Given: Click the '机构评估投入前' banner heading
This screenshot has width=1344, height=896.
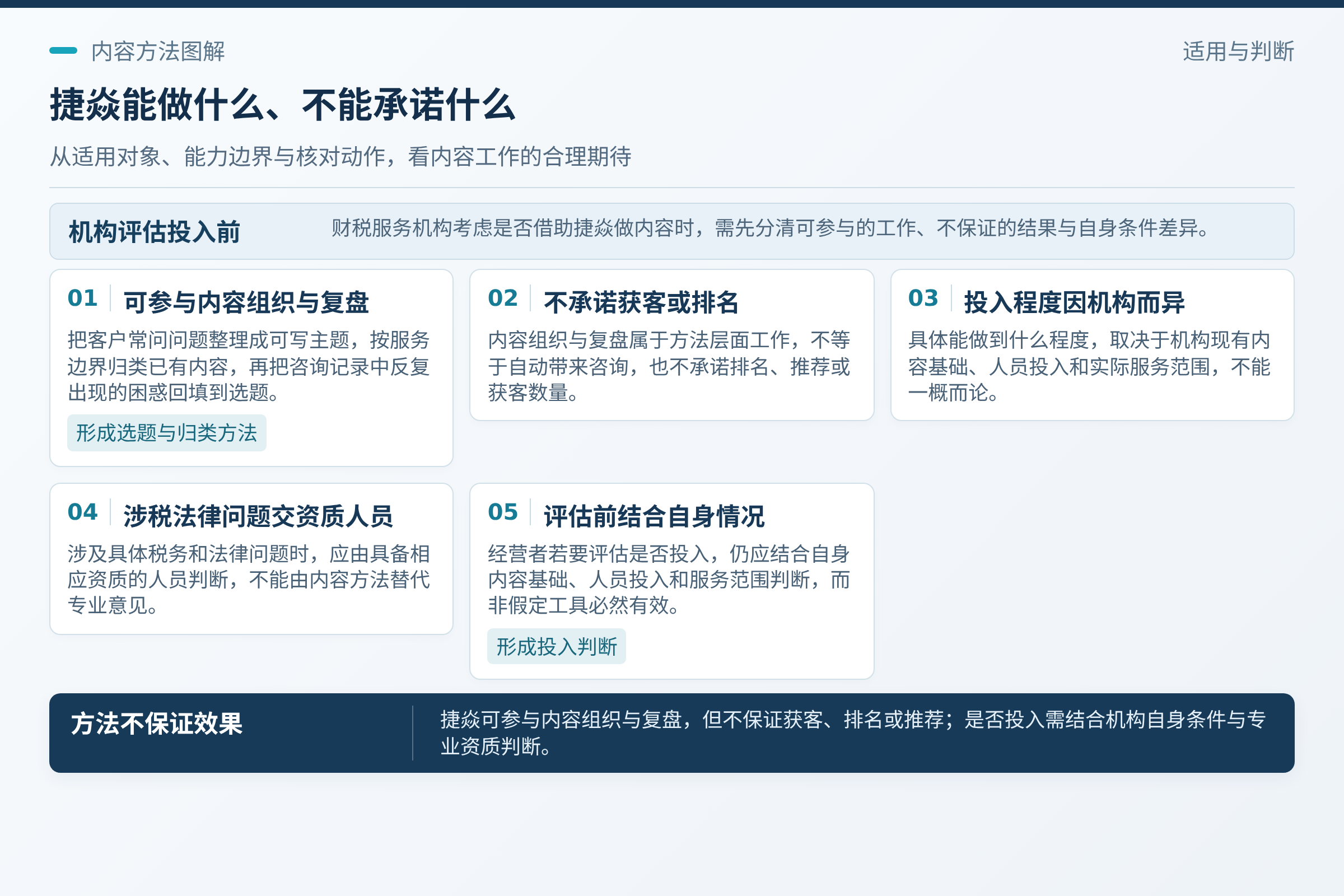Looking at the screenshot, I should [x=155, y=232].
